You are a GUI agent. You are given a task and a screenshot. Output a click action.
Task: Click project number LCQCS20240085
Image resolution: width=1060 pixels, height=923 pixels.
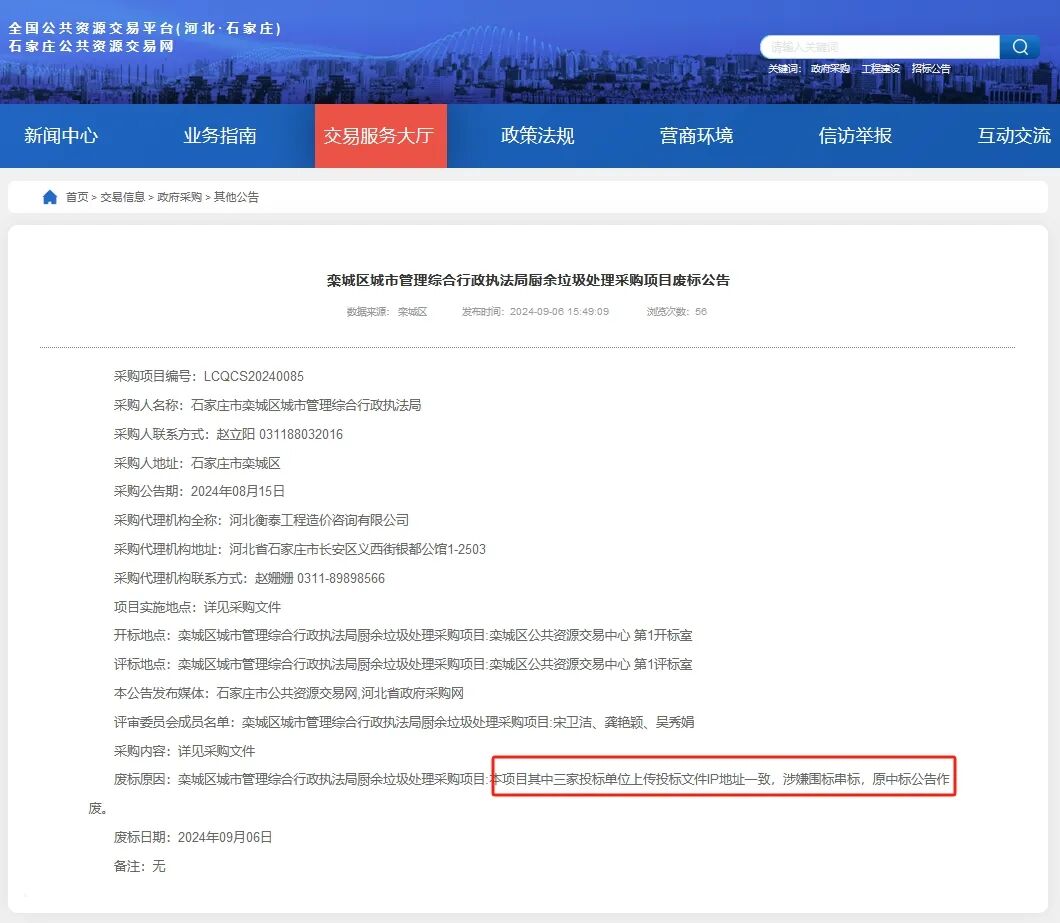tap(254, 376)
